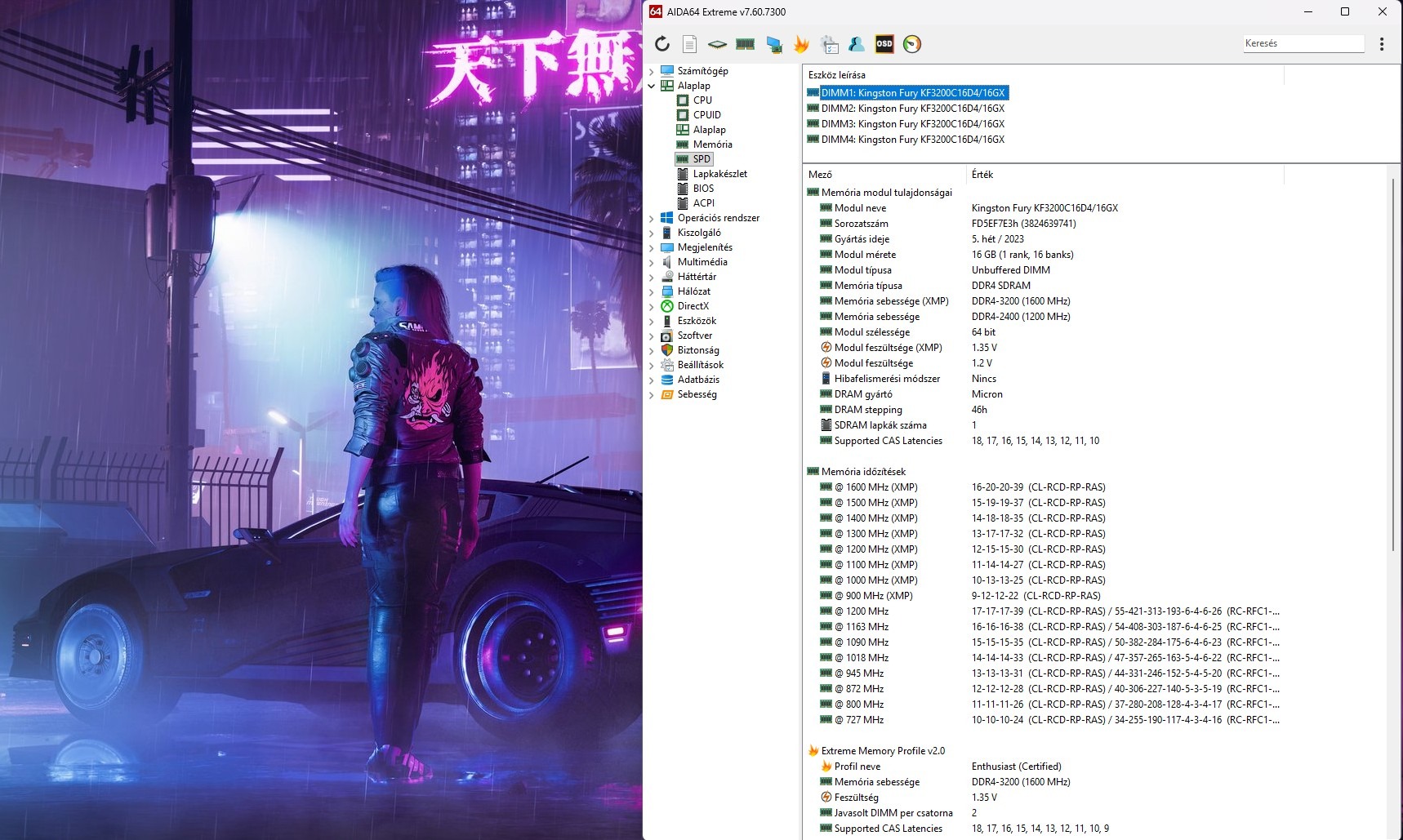Screen dimensions: 1403x840
Task: Expand the Multimédia tree node
Action: 651,262
